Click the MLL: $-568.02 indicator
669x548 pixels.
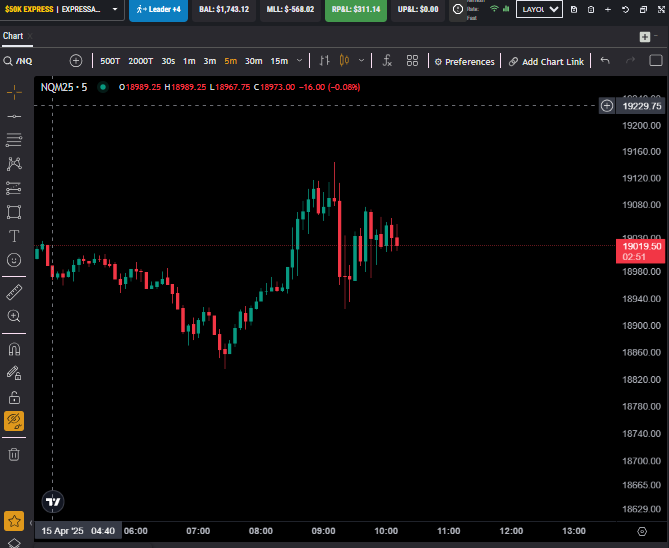[290, 9]
